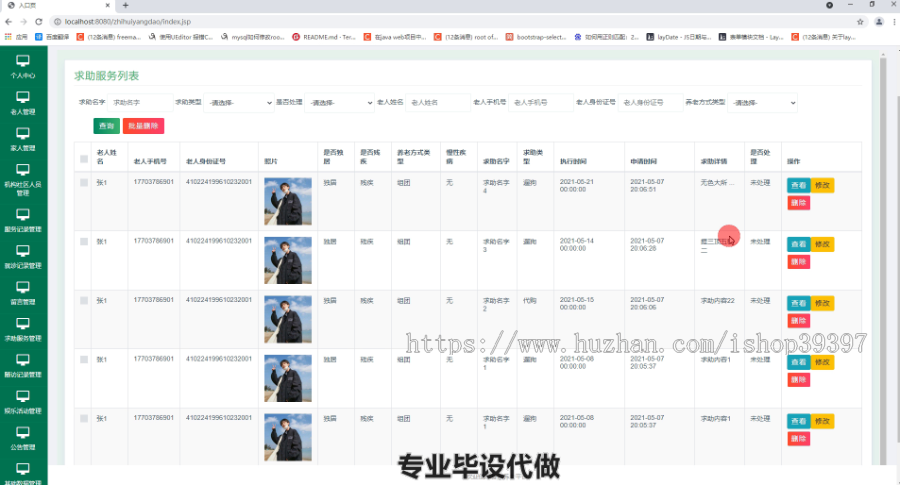Open 服务记录管理 in the sidebar
The image size is (900, 485).
click(23, 220)
